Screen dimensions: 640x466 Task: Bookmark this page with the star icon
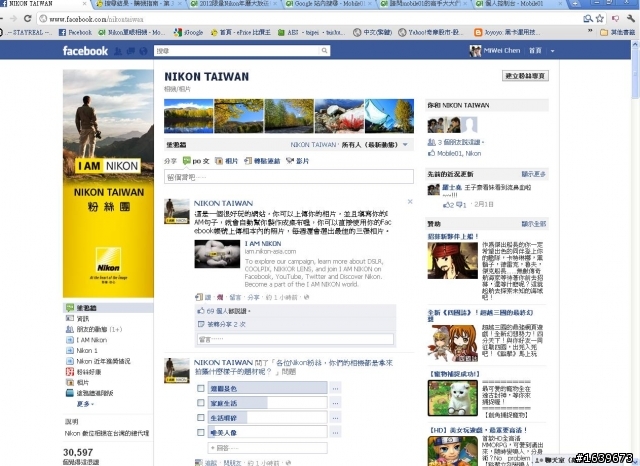click(600, 18)
